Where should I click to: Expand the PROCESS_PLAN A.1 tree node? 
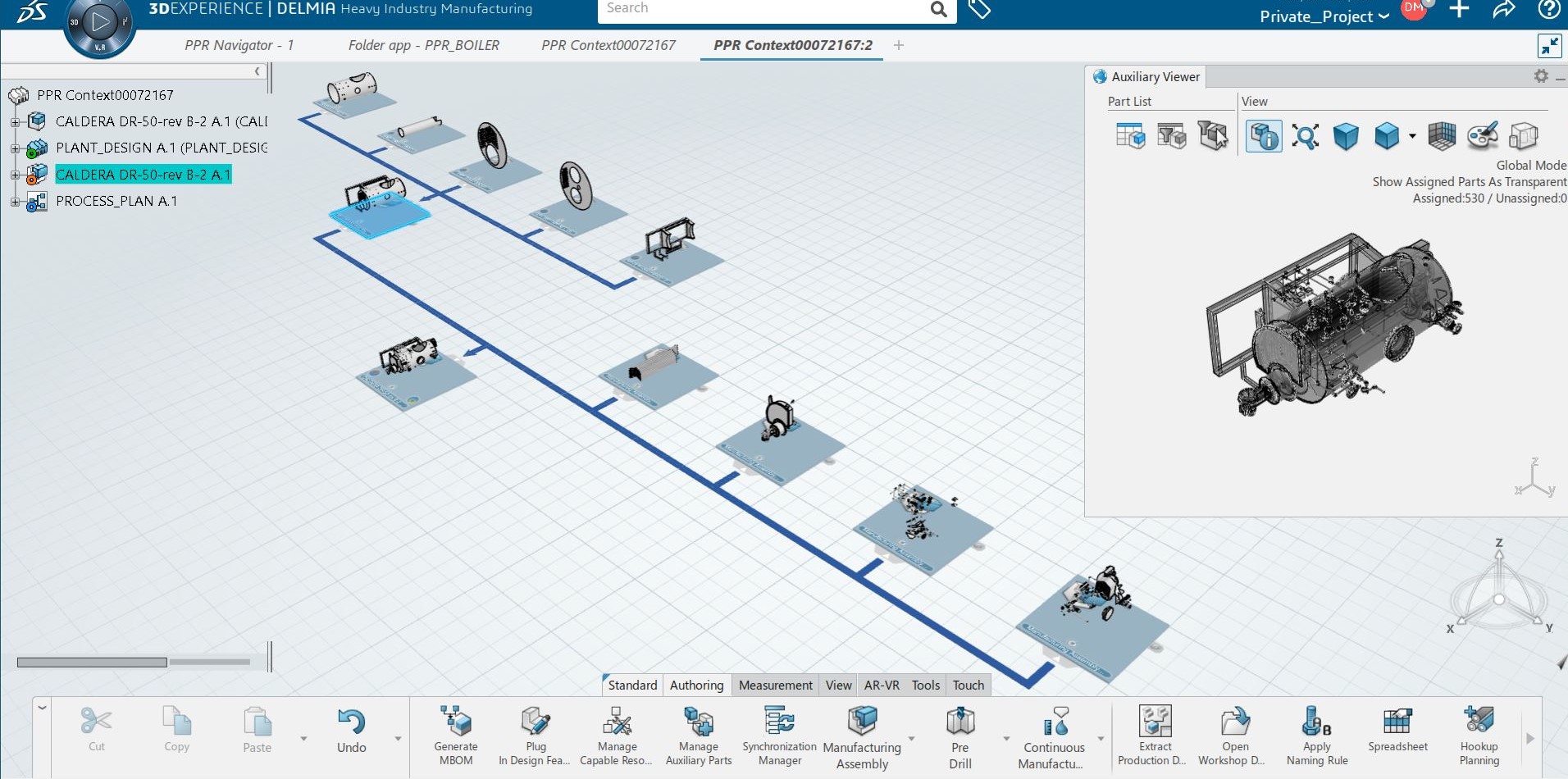pyautogui.click(x=15, y=202)
